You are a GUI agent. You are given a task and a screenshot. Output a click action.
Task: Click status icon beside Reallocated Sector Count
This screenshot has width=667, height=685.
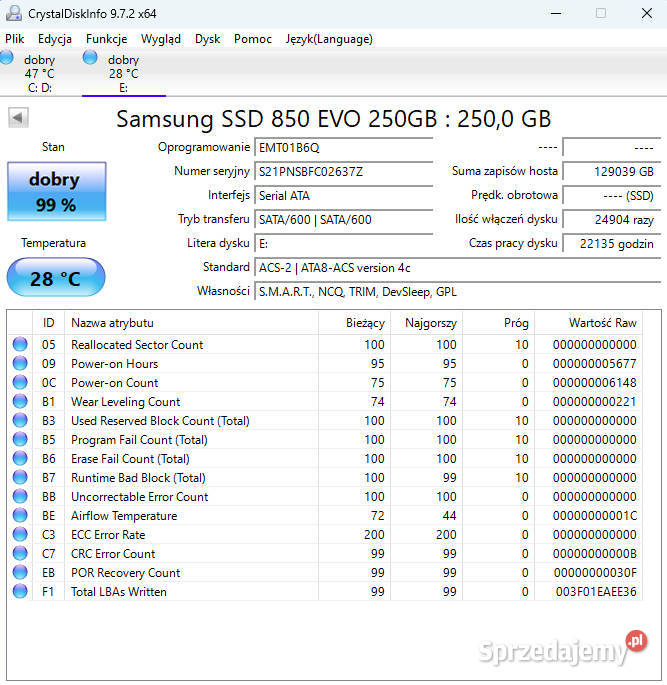(20, 345)
